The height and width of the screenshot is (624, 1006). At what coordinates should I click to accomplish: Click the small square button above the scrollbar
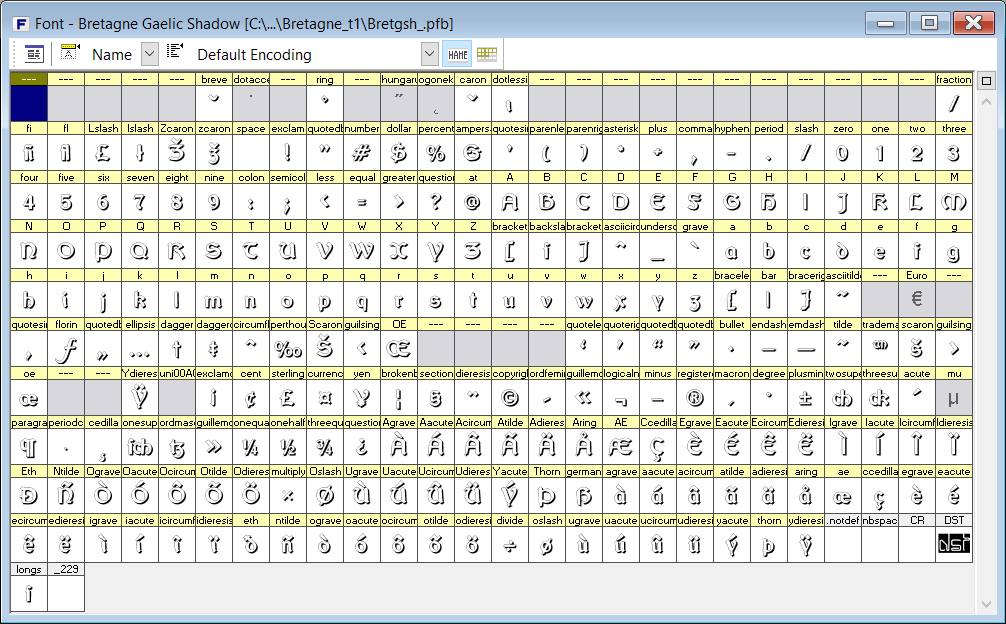click(987, 81)
